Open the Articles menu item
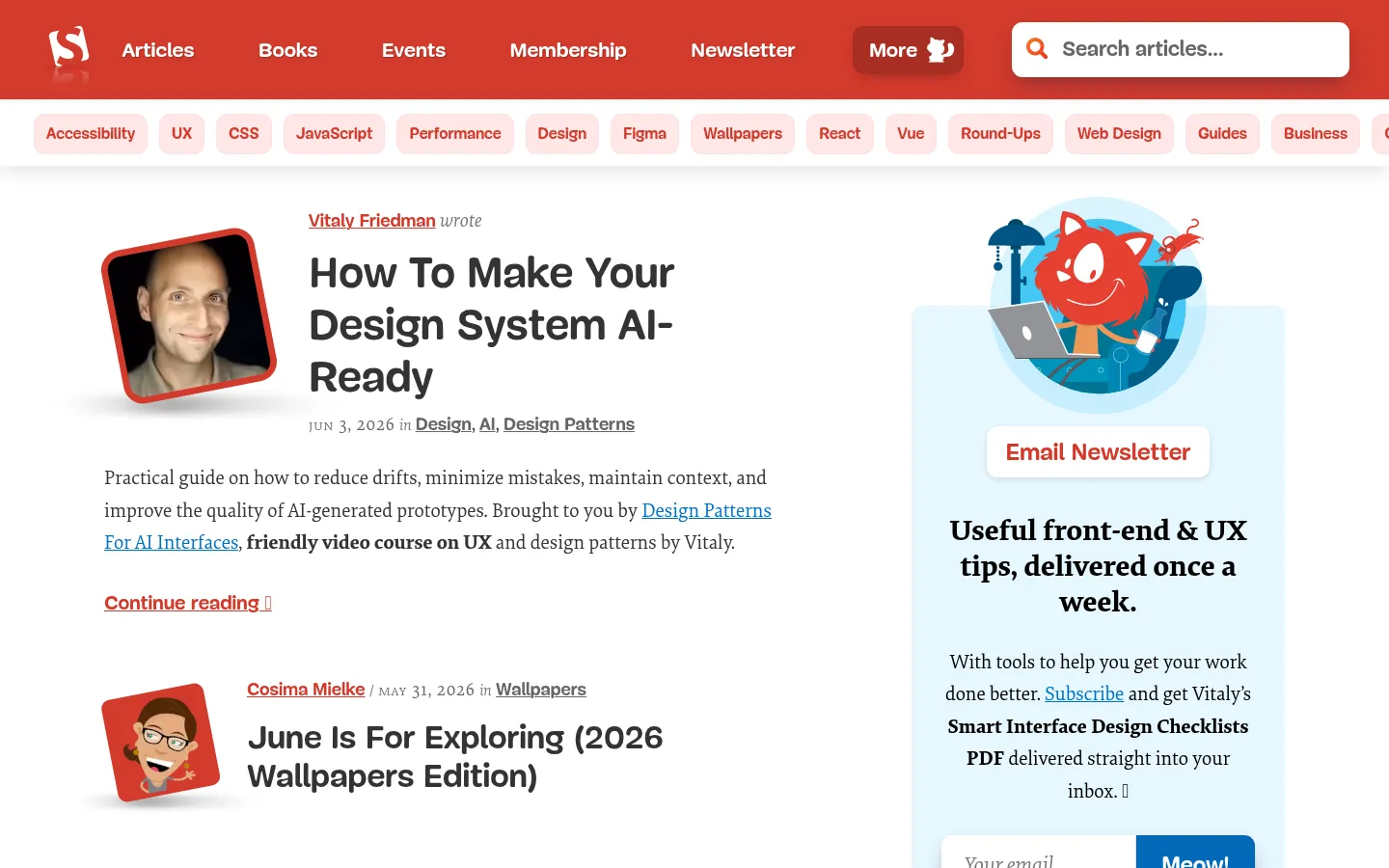The image size is (1389, 868). [158, 50]
